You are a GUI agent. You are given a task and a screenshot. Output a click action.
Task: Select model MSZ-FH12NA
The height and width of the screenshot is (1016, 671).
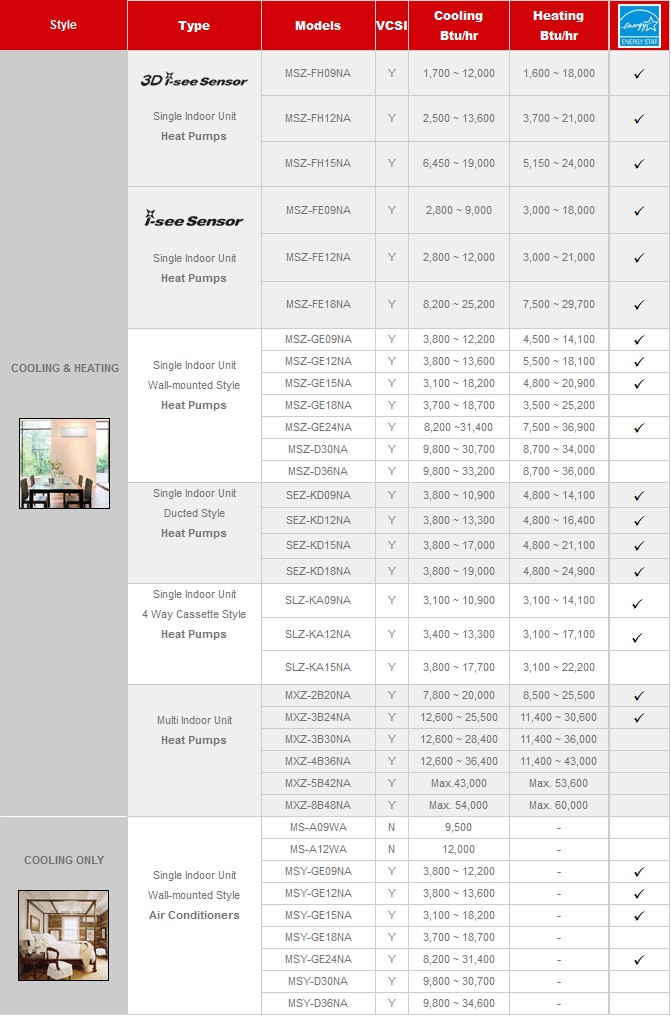click(x=317, y=119)
